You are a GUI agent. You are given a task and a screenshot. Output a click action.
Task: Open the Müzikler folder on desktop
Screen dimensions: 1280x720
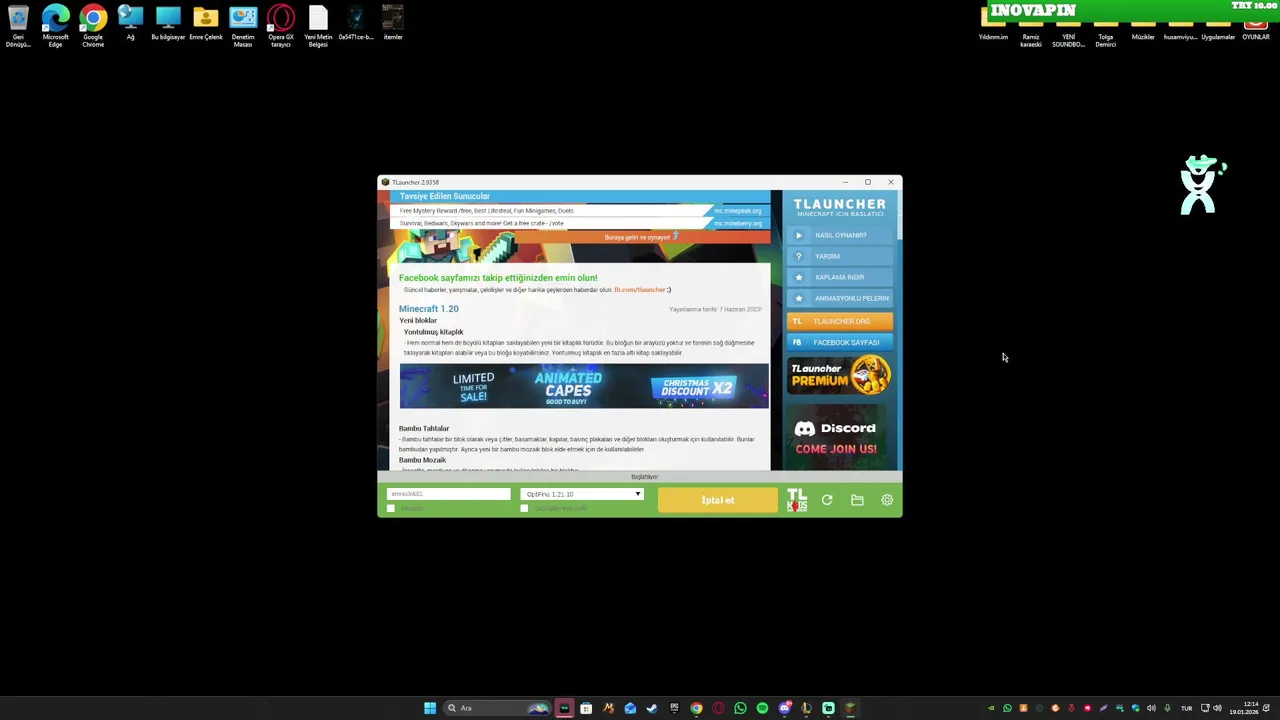tap(1143, 31)
